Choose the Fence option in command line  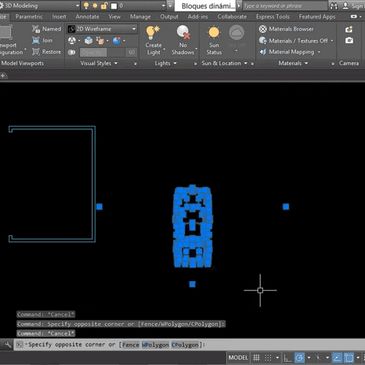pos(130,345)
